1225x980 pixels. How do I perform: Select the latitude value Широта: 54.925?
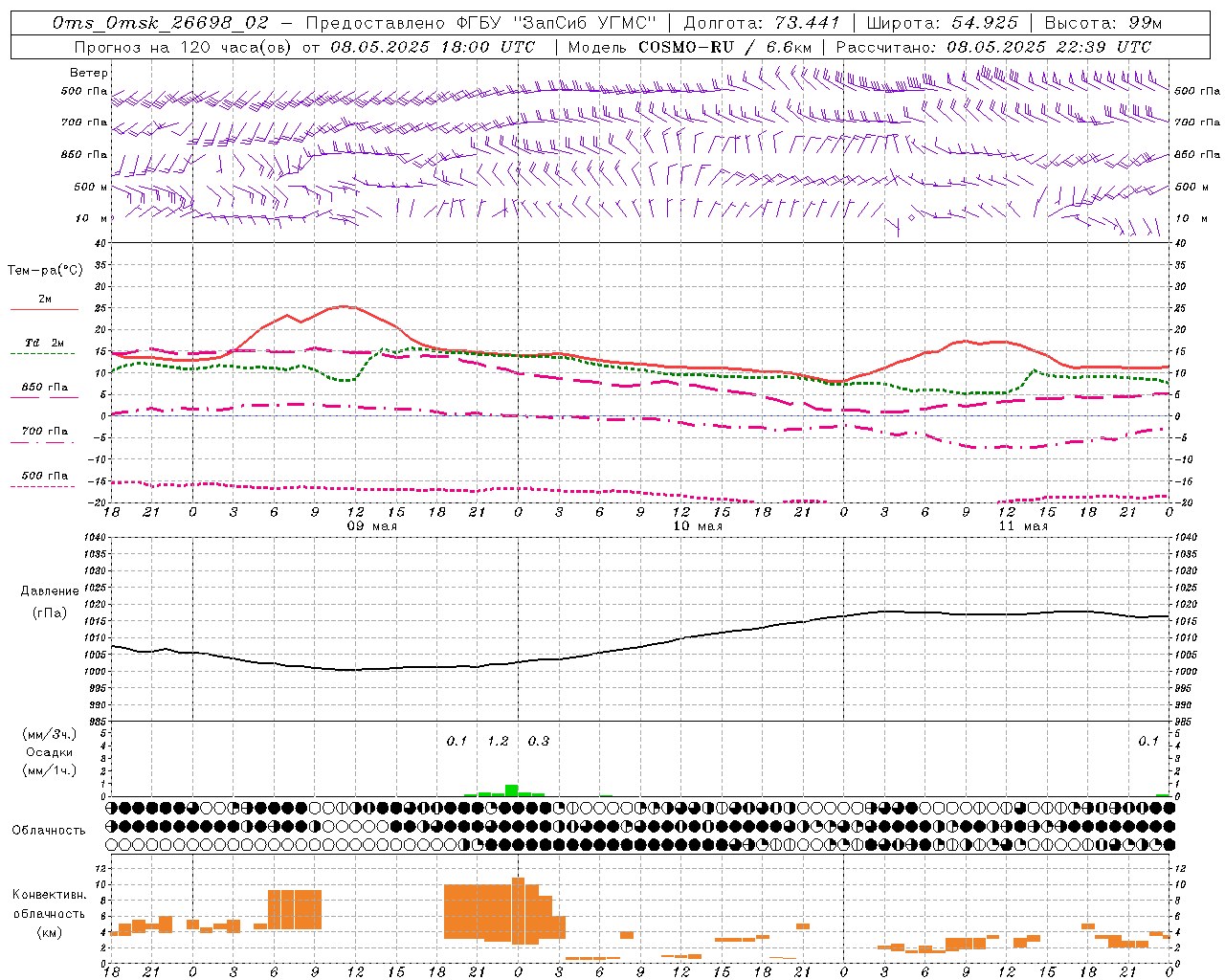(x=942, y=23)
